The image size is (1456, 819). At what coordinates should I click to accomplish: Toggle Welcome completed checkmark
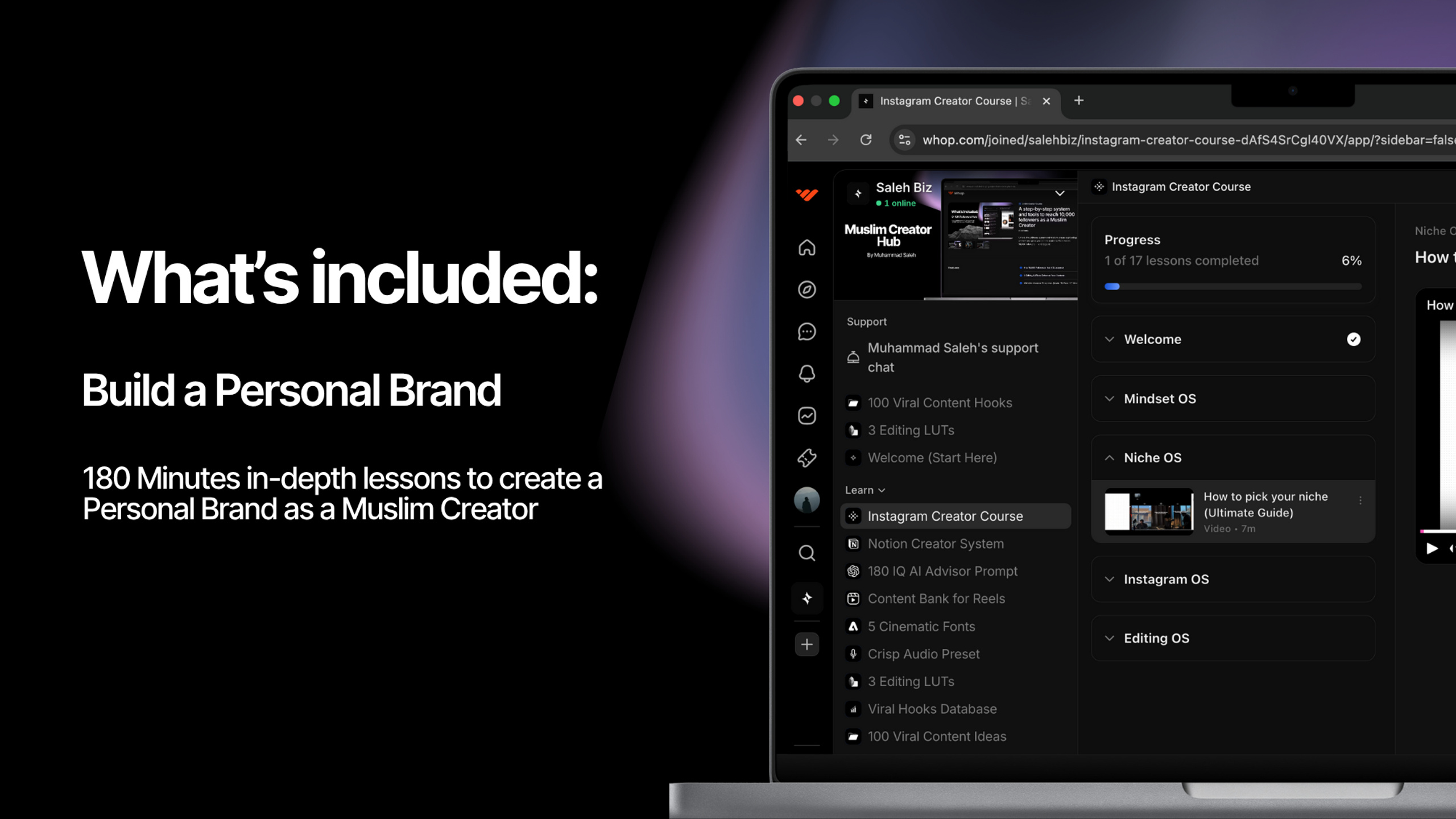(1354, 340)
